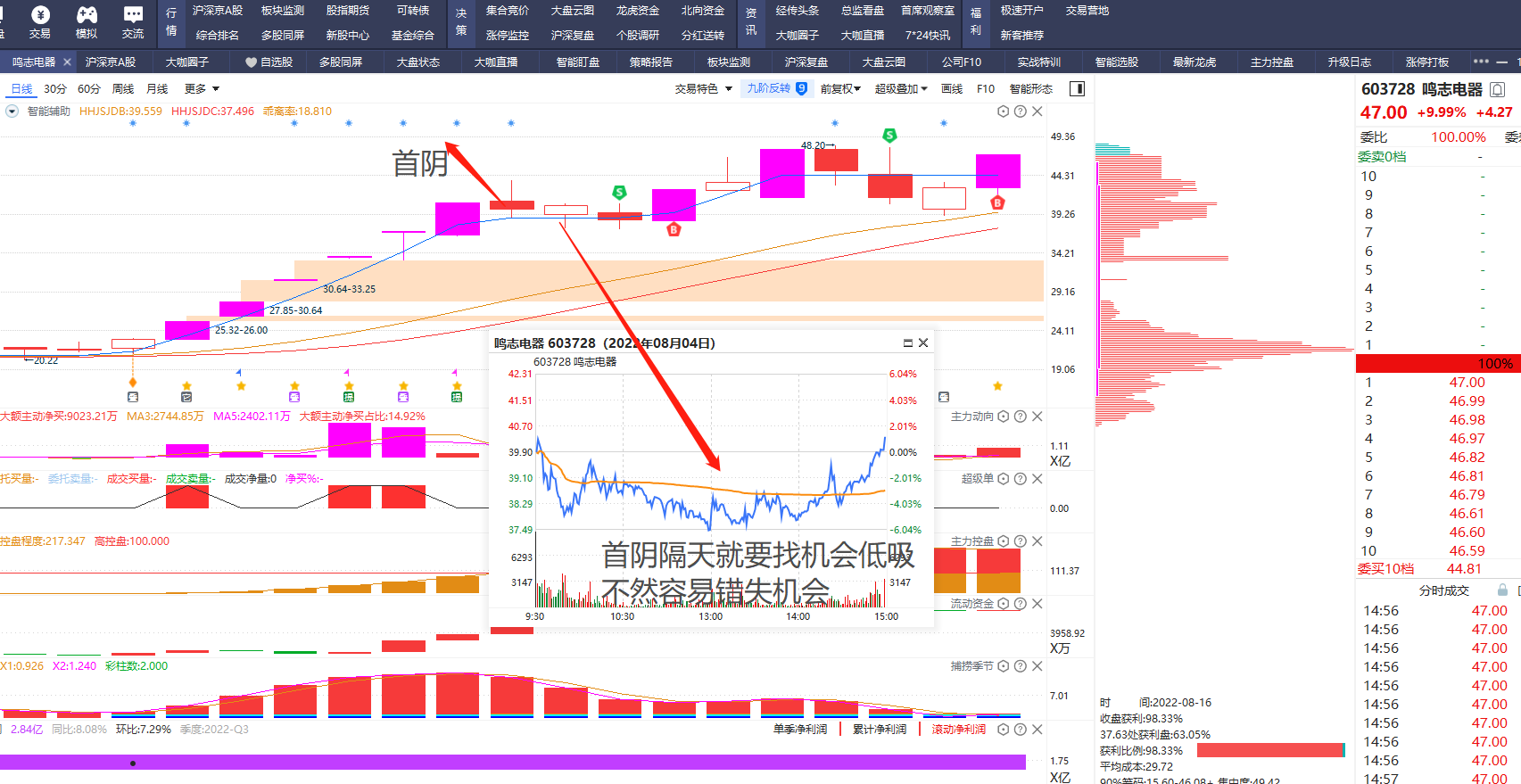Viewport: 1521px width, 784px height.
Task: Switch to the 最新龙虎 tab
Action: (x=1194, y=62)
